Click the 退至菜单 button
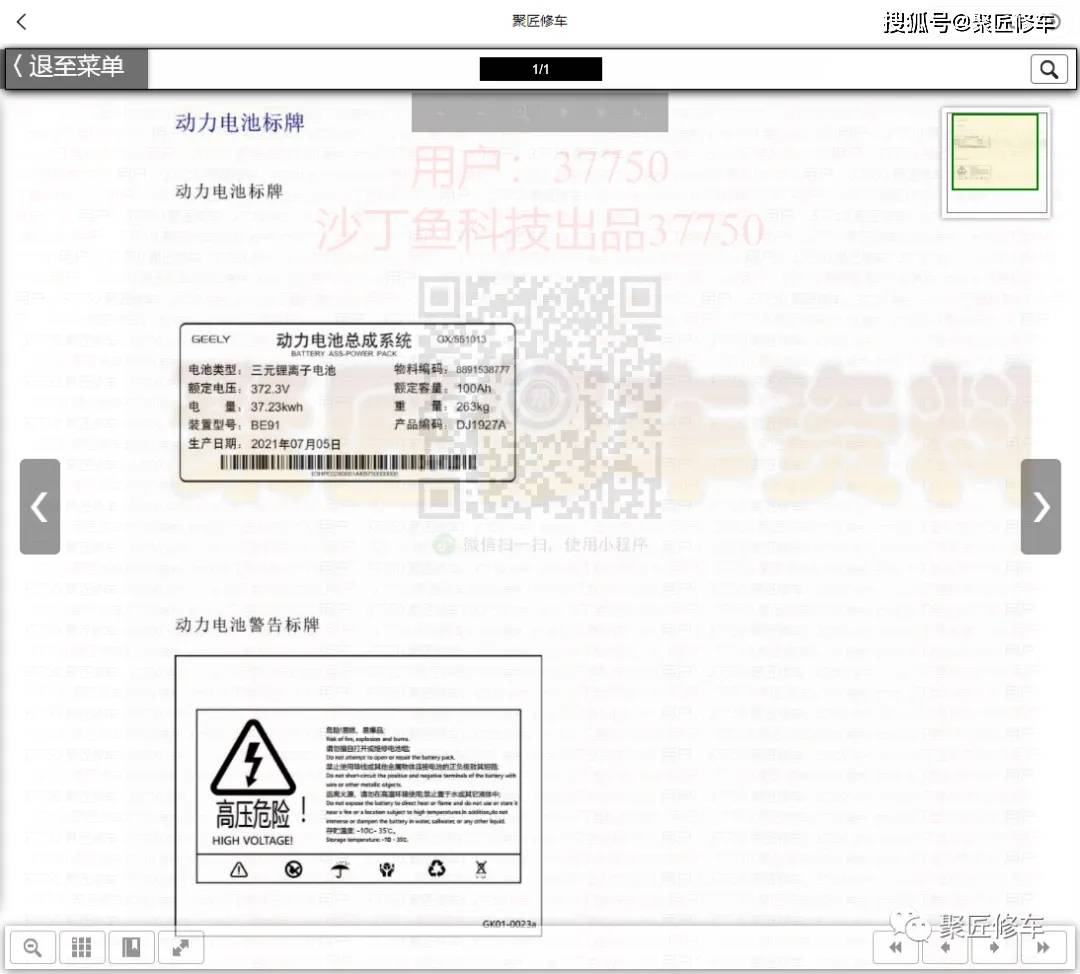 pyautogui.click(x=76, y=68)
